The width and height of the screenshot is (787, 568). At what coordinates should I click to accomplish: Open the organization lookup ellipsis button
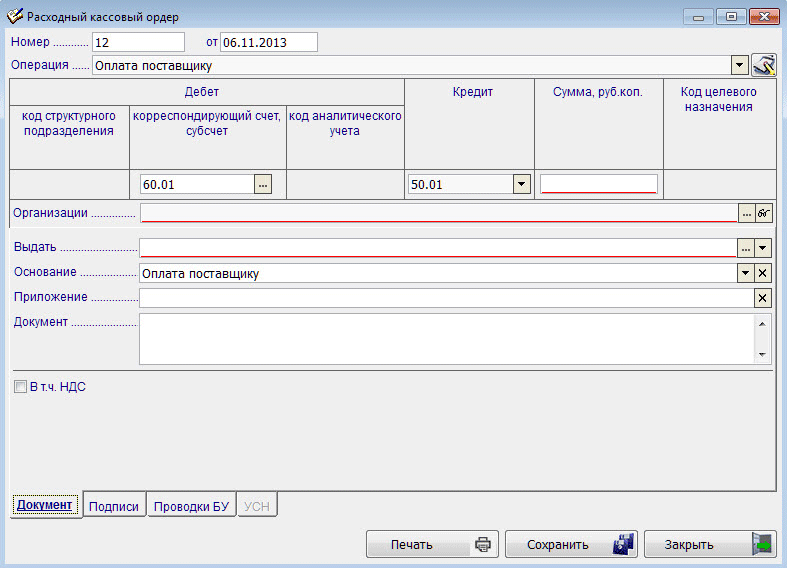click(746, 213)
